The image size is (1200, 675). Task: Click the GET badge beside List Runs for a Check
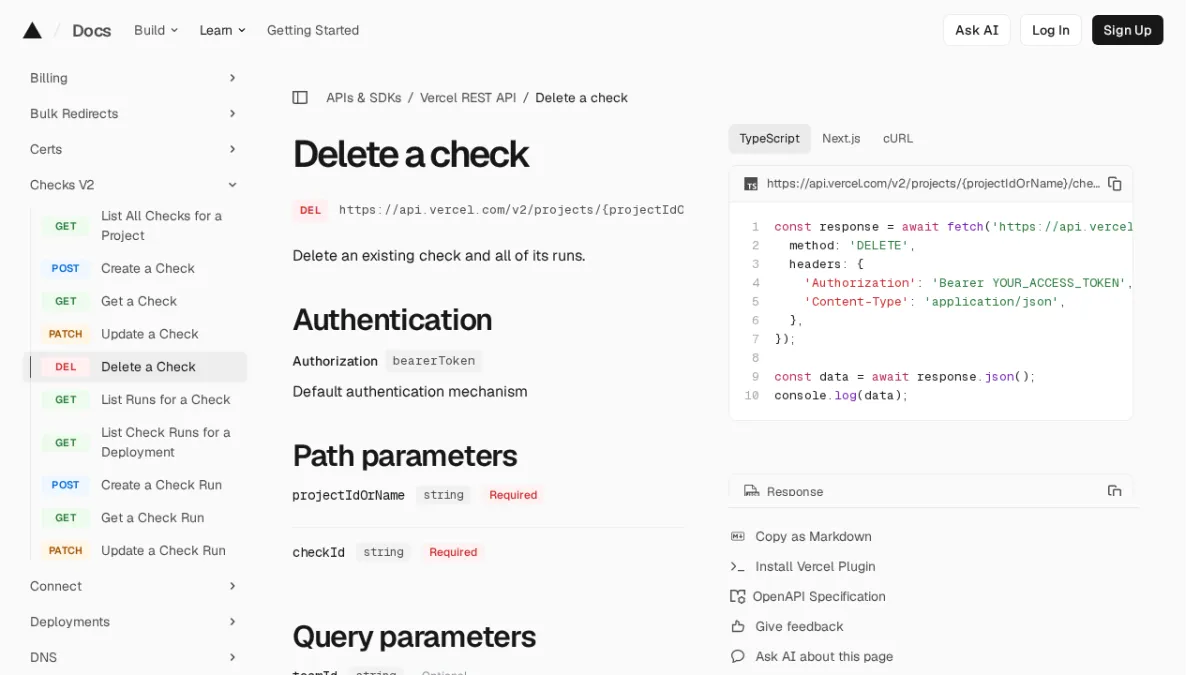[x=66, y=400]
